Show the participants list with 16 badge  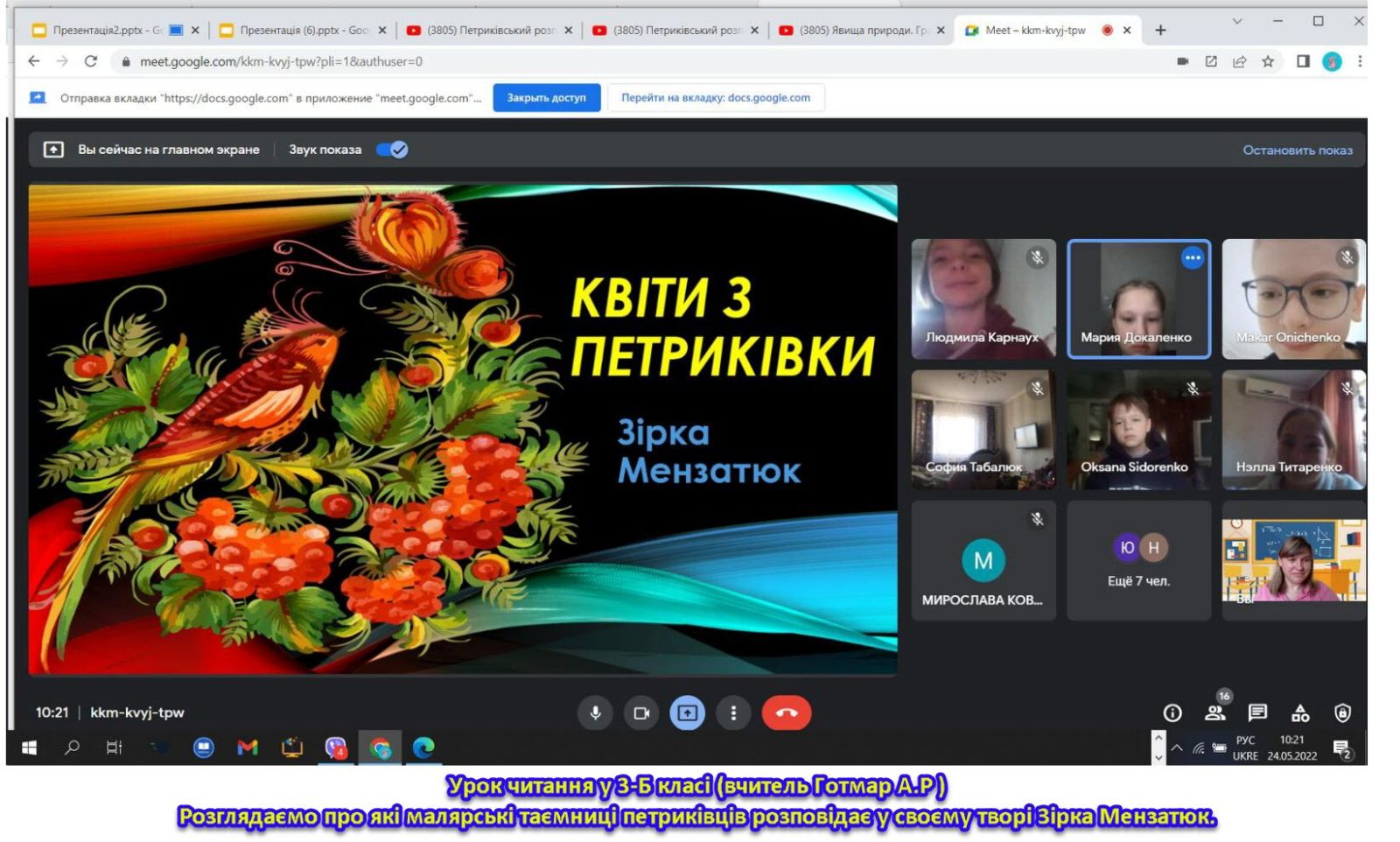click(1215, 712)
